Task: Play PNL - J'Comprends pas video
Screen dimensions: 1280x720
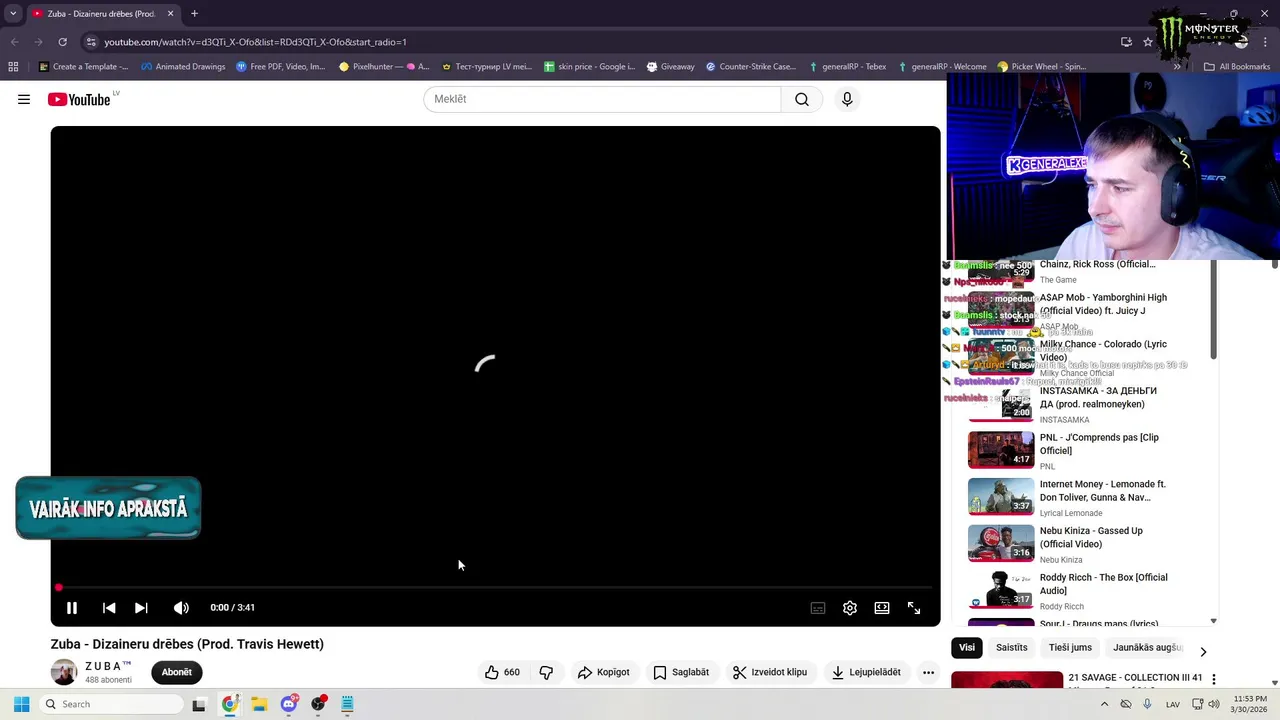Action: tap(1001, 450)
